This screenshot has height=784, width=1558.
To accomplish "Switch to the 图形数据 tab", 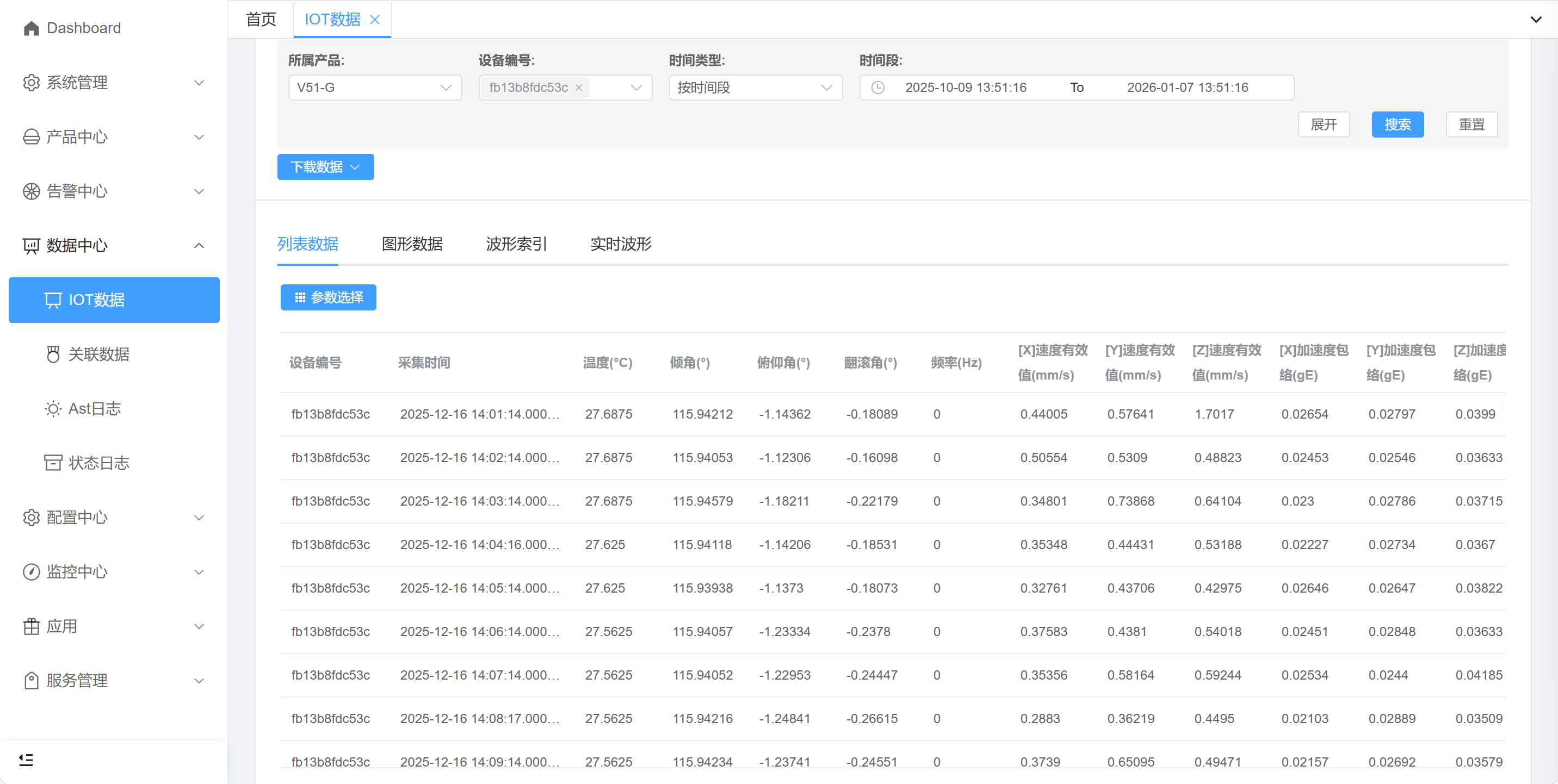I will coord(412,244).
